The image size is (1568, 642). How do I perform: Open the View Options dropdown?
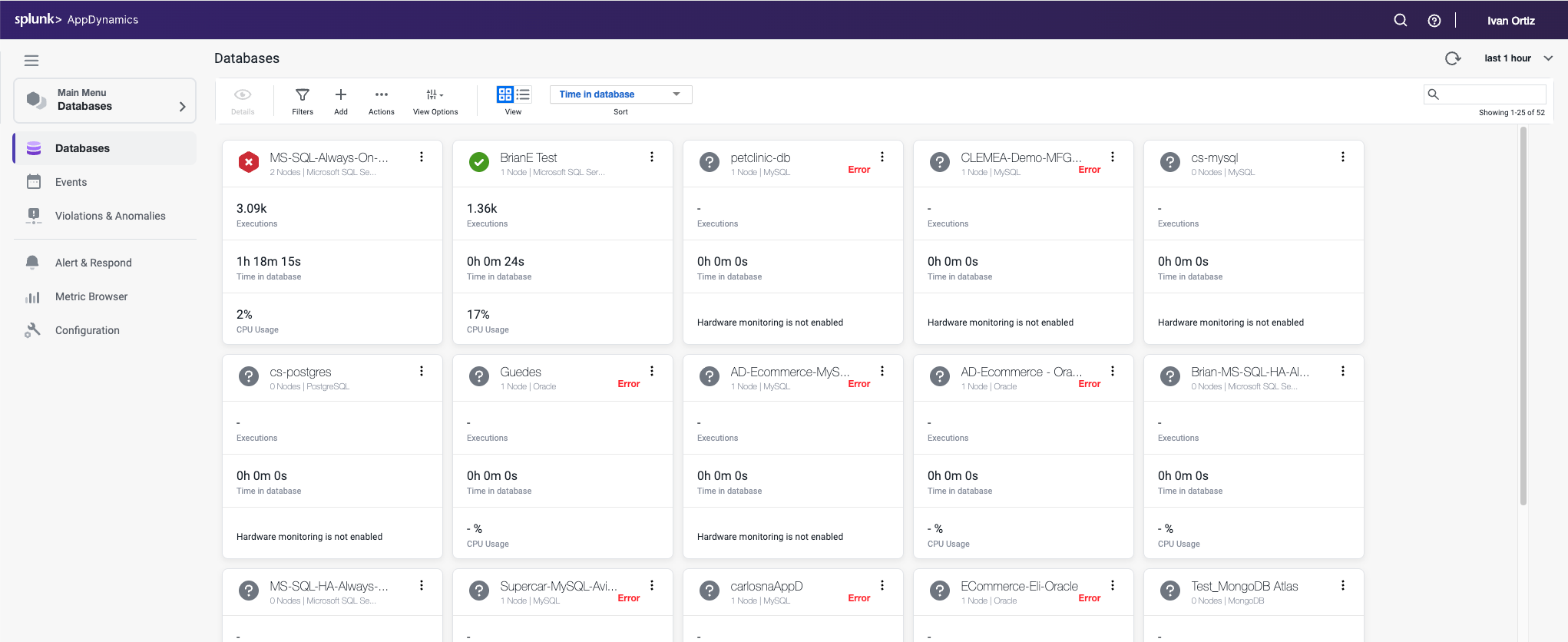coord(435,95)
